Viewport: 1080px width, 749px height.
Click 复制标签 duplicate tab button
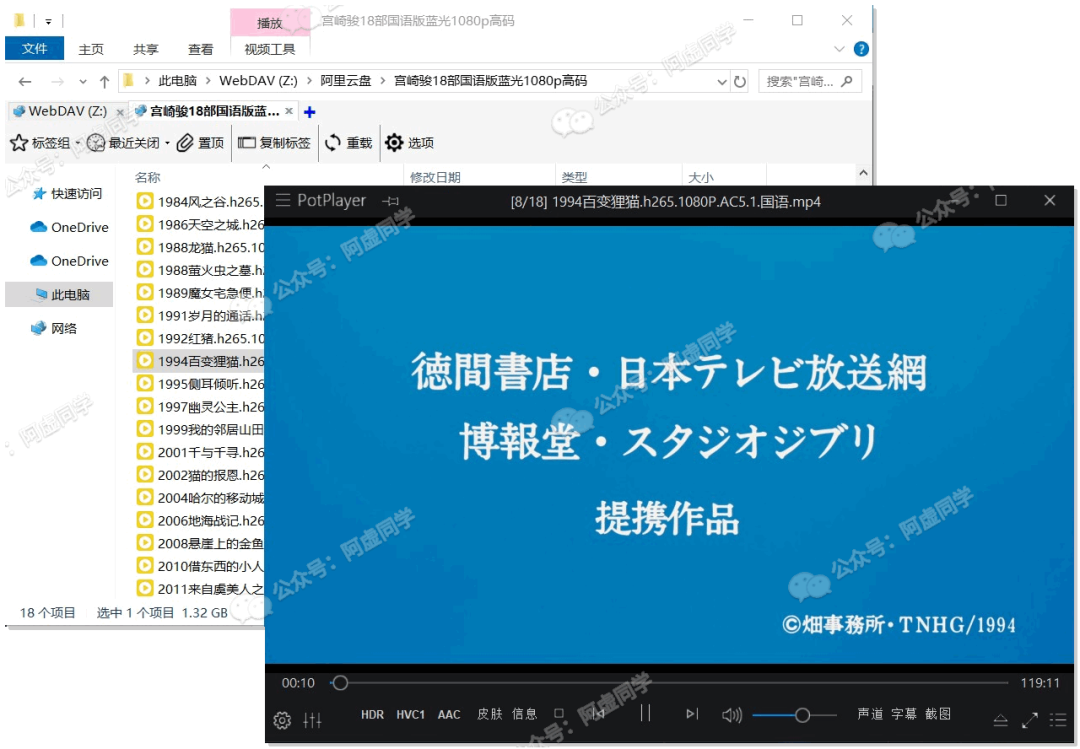[274, 143]
